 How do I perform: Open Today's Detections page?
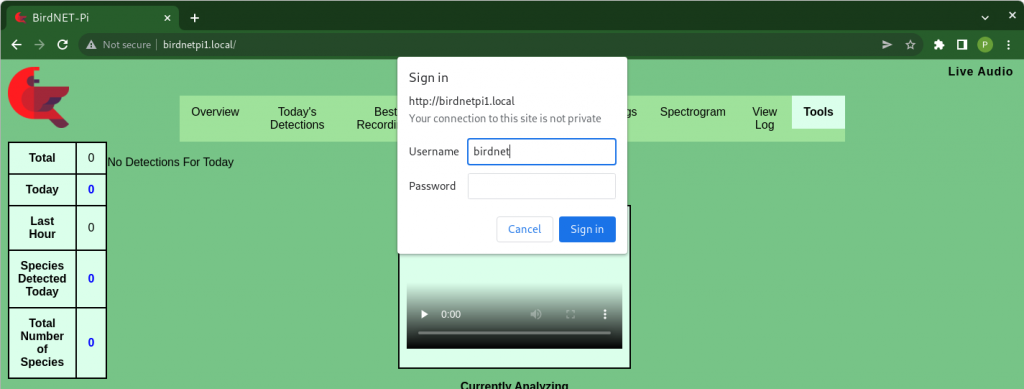pos(297,118)
